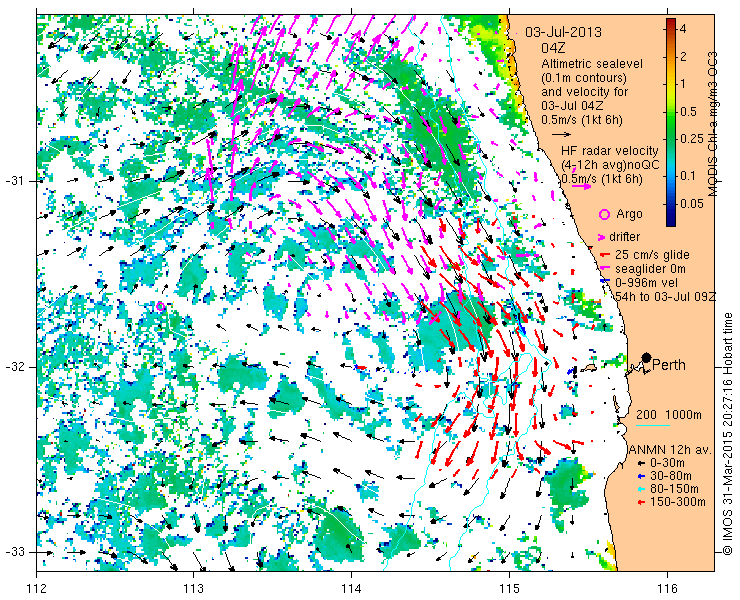Click the colorbar value 0.25 label

coord(691,139)
